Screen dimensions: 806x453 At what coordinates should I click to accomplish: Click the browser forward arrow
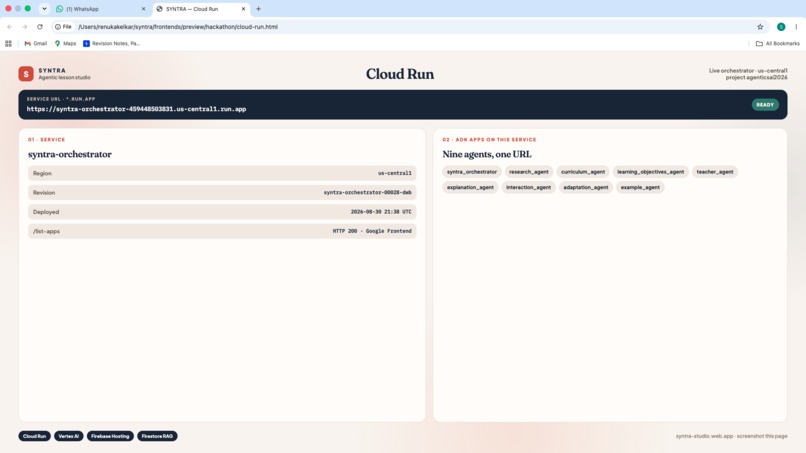pyautogui.click(x=24, y=27)
